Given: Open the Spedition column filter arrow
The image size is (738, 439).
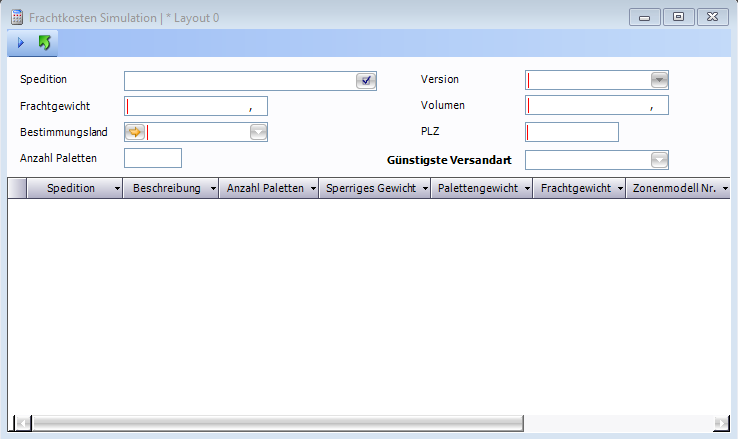Looking at the screenshot, I should point(117,188).
